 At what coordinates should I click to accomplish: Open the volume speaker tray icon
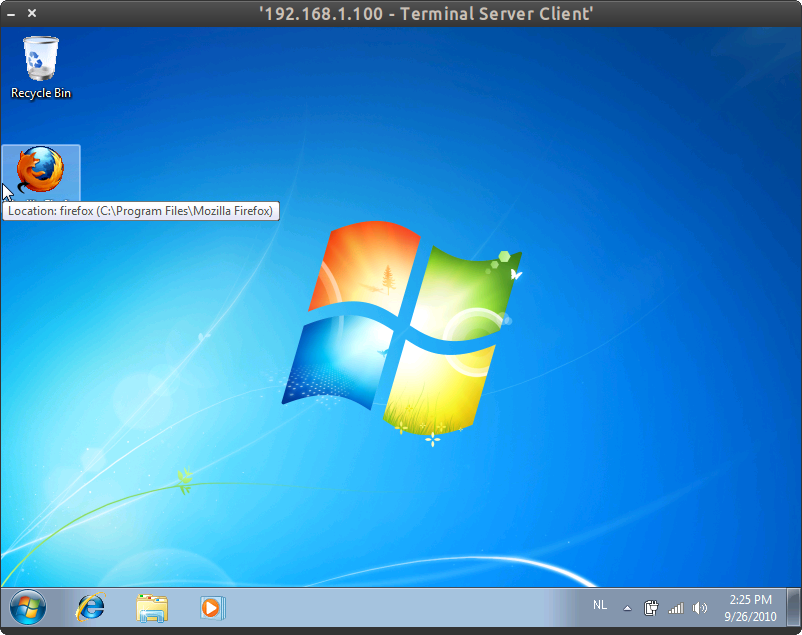700,608
